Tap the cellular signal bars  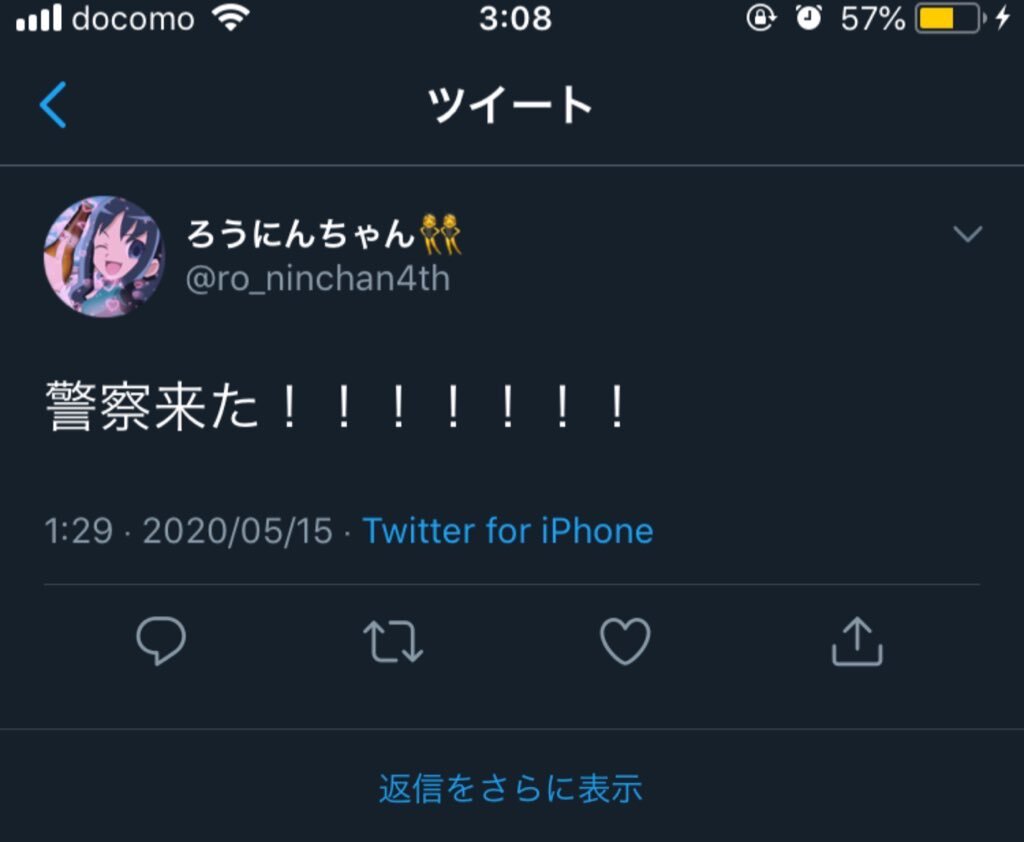click(39, 18)
